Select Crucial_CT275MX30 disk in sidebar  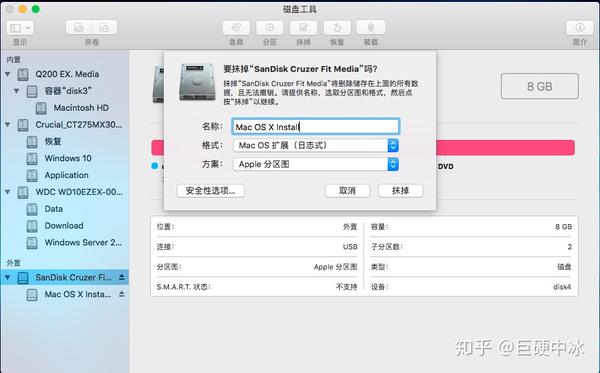click(78, 125)
